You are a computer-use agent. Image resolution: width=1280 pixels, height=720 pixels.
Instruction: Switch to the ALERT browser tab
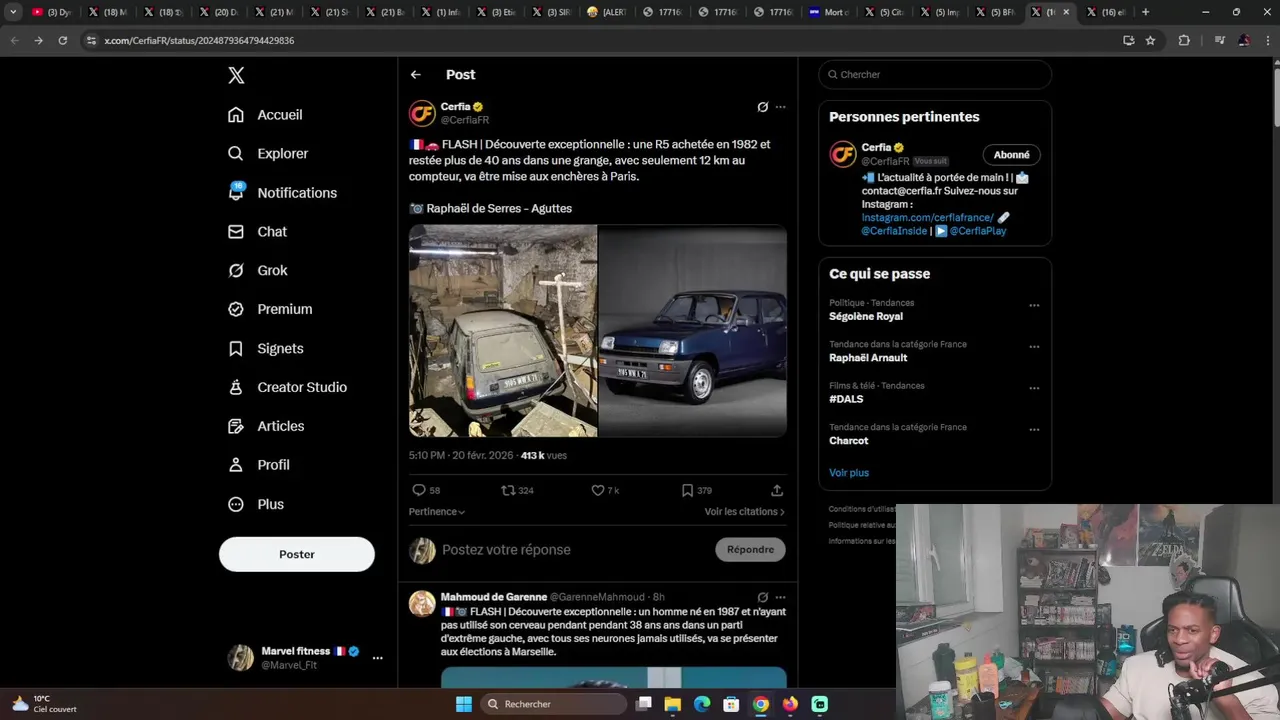point(608,12)
